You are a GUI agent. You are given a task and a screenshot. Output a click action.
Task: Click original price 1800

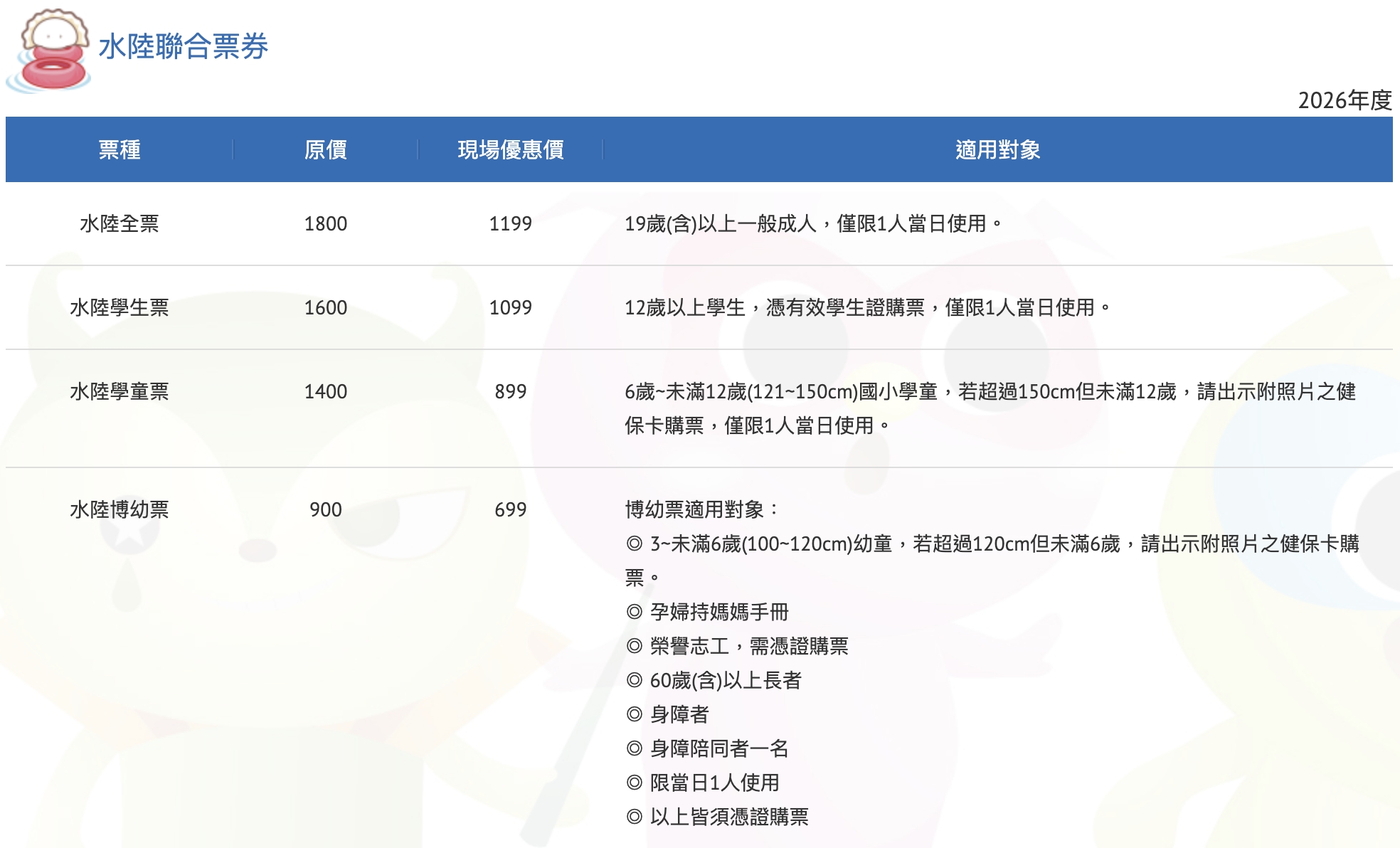coord(326,224)
